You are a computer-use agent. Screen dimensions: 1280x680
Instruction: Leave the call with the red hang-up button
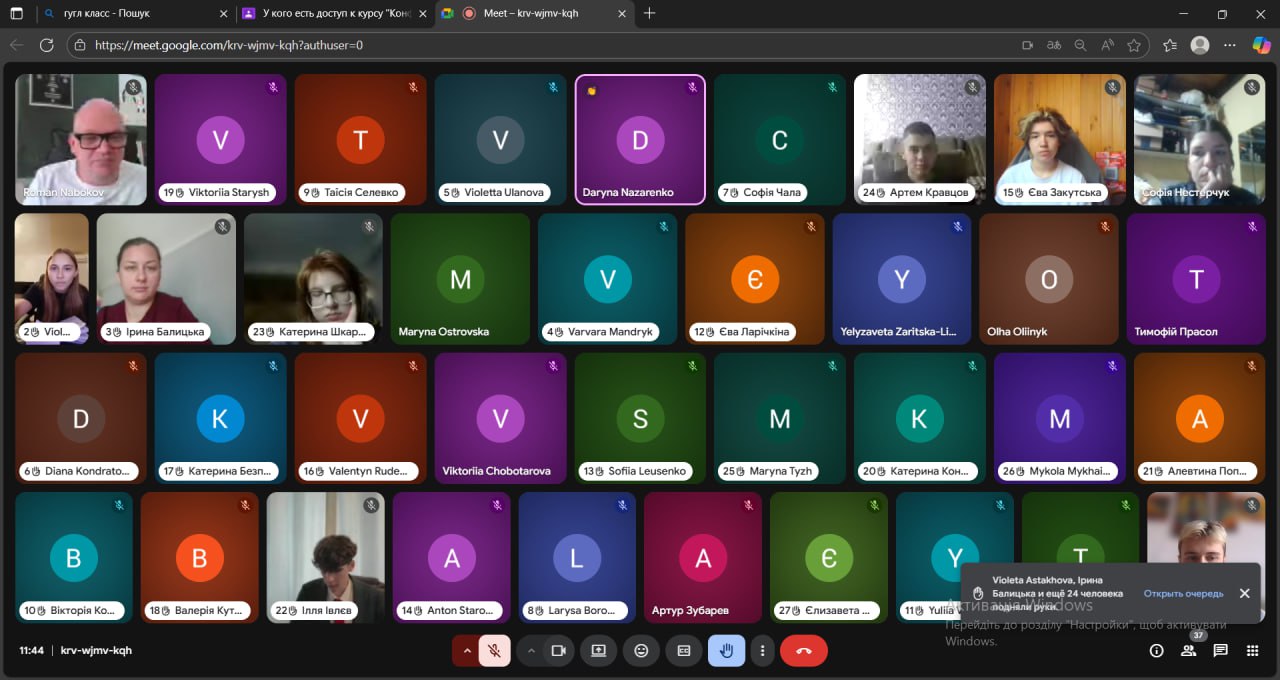803,650
